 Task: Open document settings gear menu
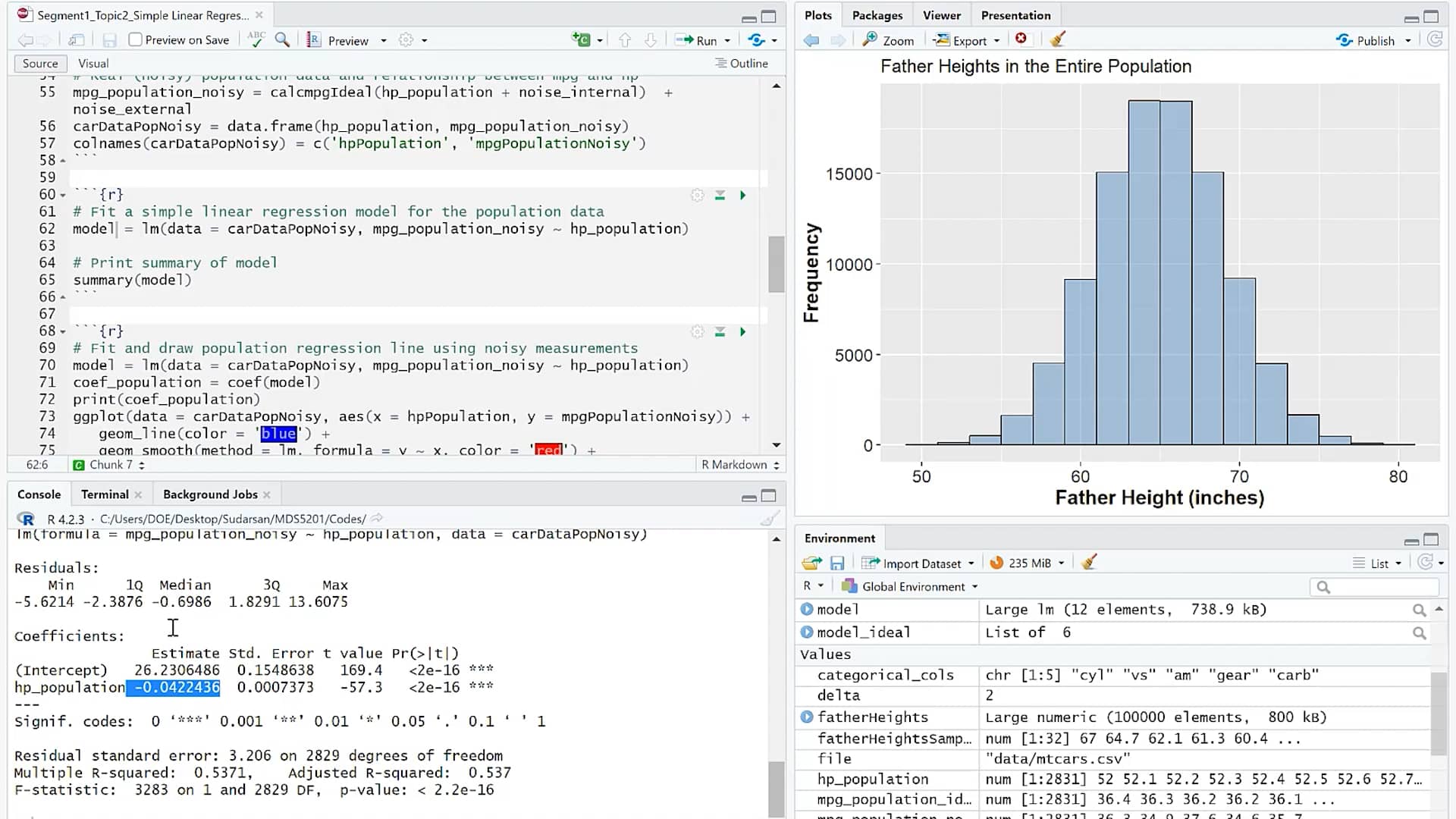[406, 40]
